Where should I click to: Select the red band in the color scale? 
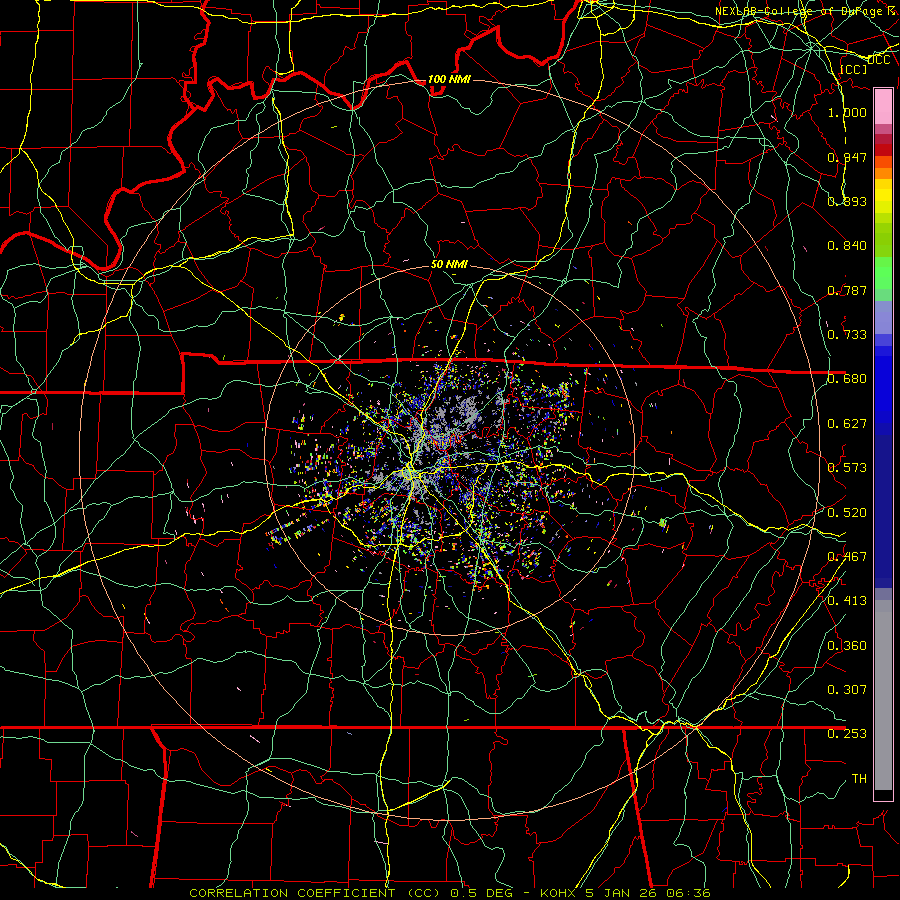pyautogui.click(x=883, y=149)
